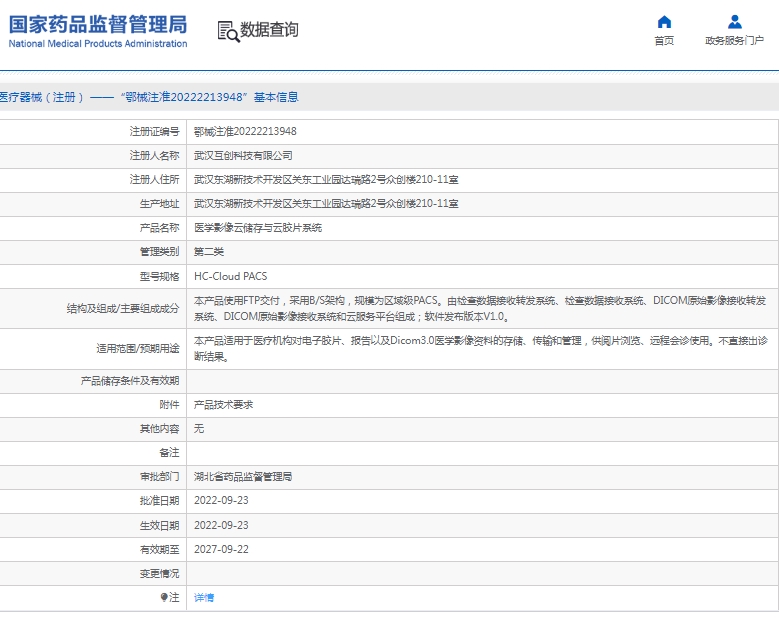The image size is (779, 618).
Task: Click the 审批部门 row label
Action: (159, 477)
